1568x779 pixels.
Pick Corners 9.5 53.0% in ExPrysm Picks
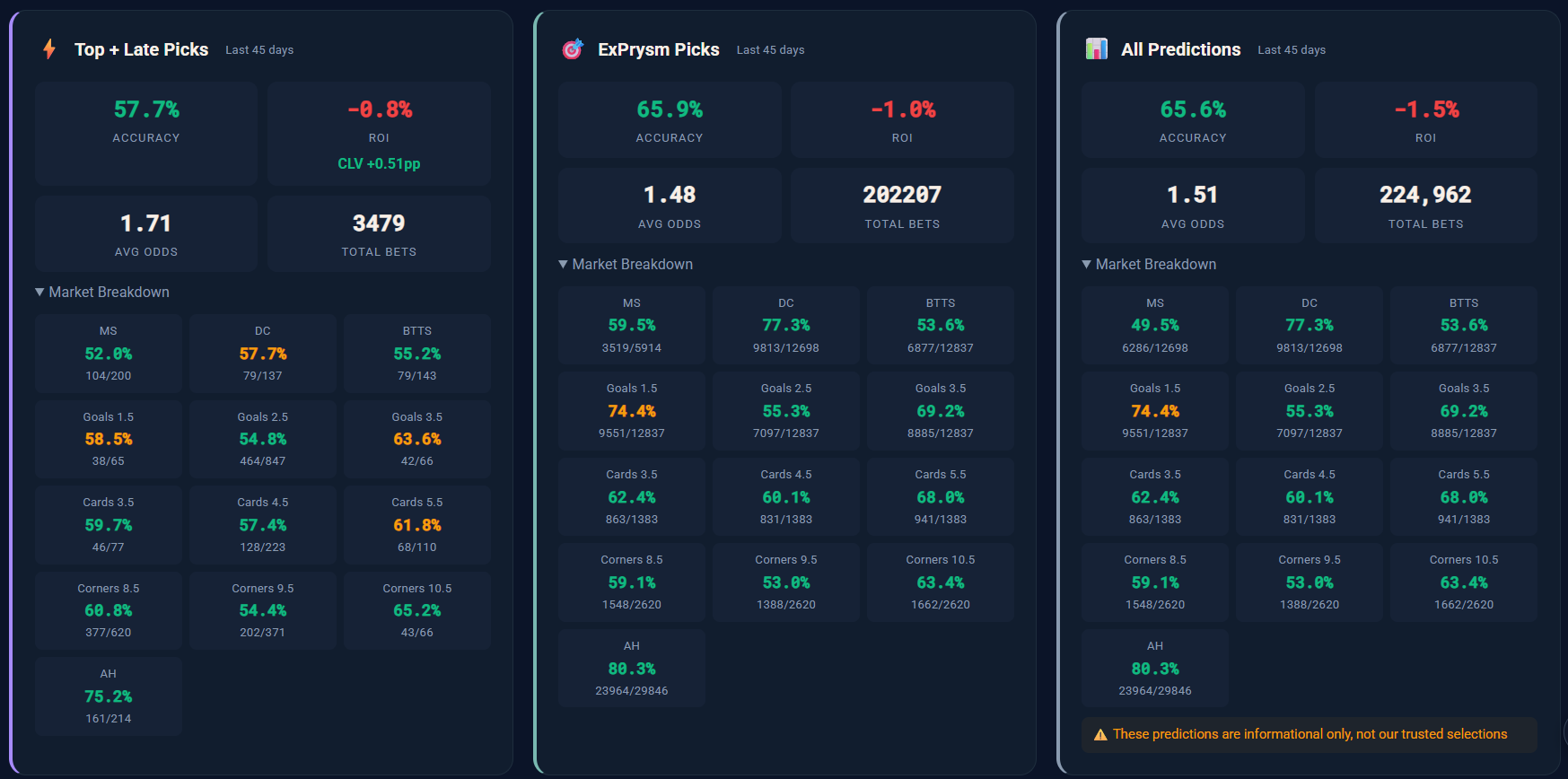786,582
